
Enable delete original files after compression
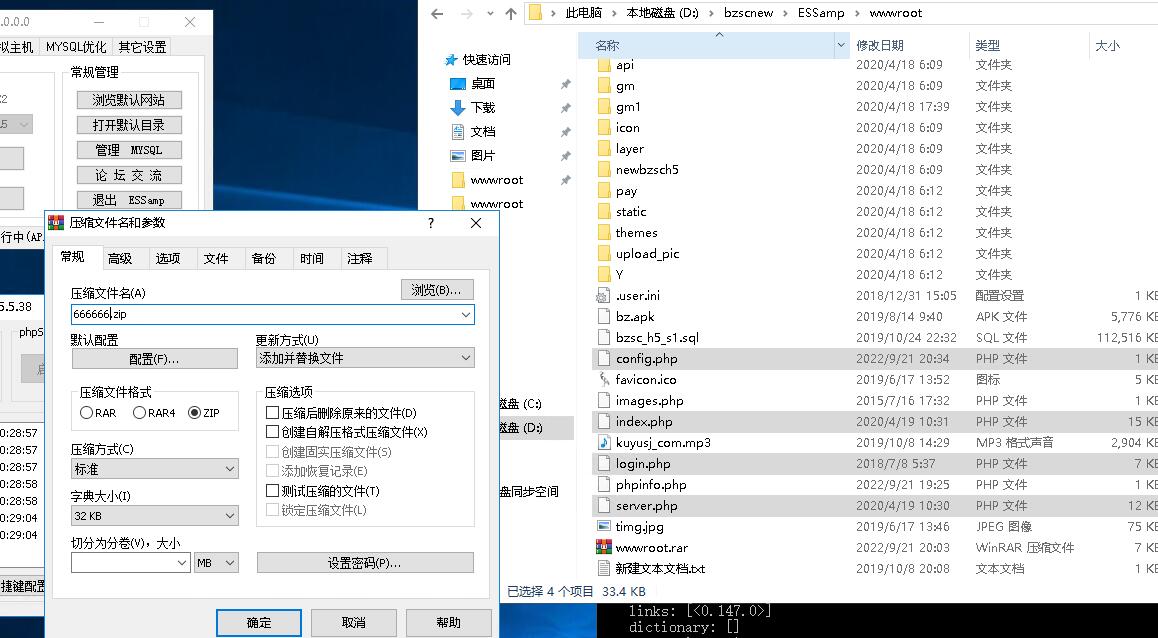pyautogui.click(x=272, y=413)
